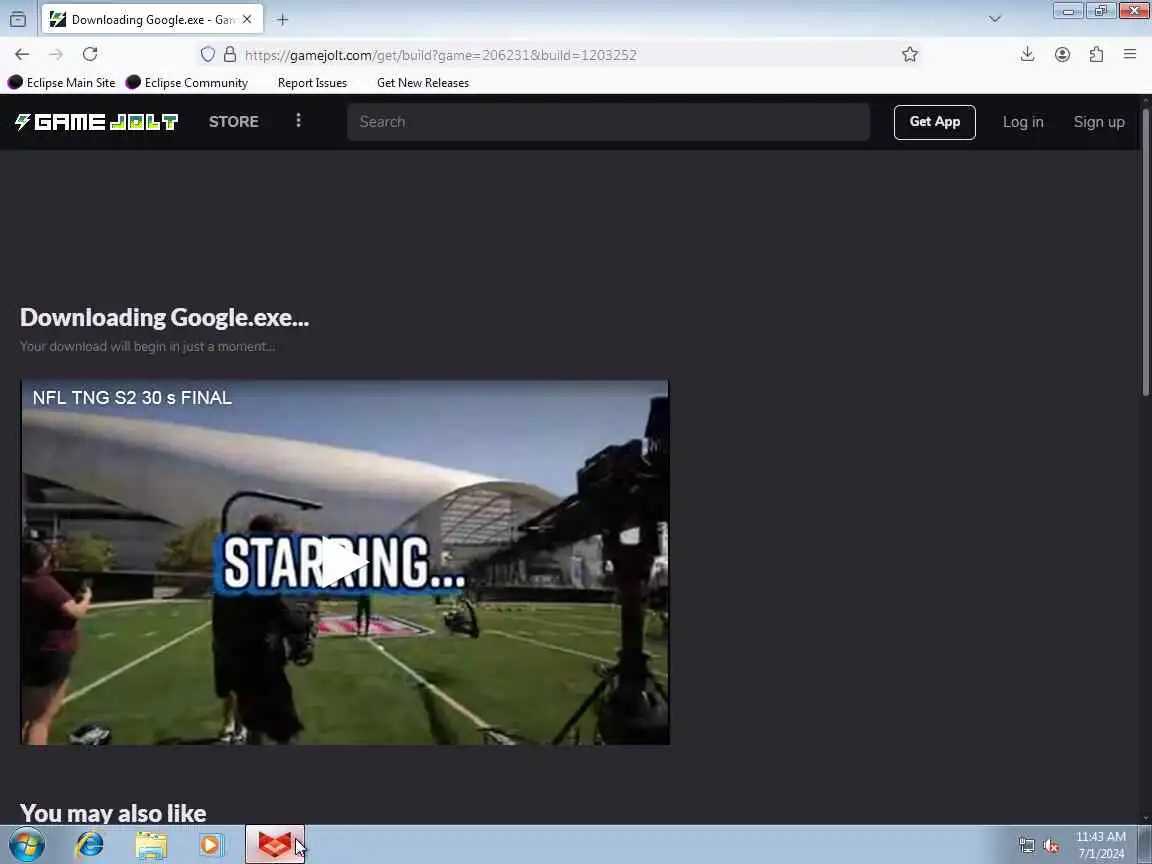Click the red browser taskbar icon
Screen dimensions: 1152x864
(x=274, y=844)
